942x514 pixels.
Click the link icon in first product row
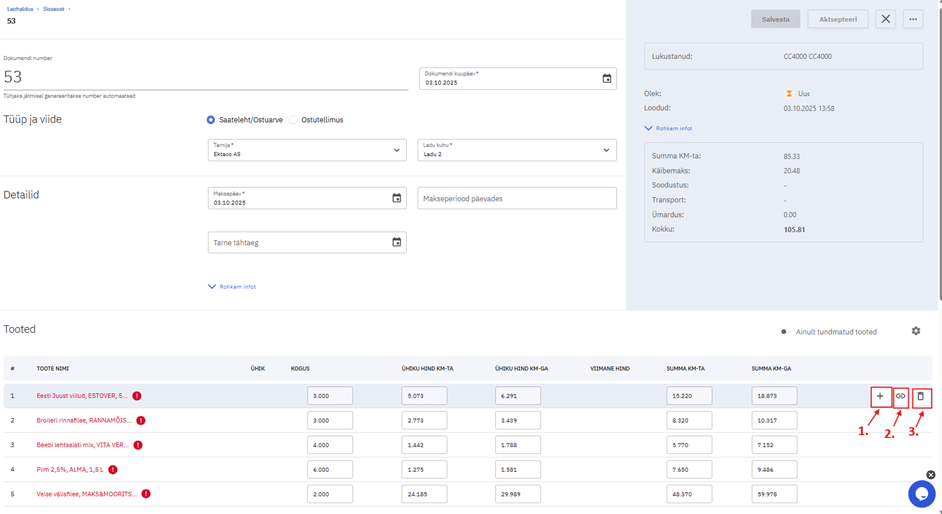[900, 397]
